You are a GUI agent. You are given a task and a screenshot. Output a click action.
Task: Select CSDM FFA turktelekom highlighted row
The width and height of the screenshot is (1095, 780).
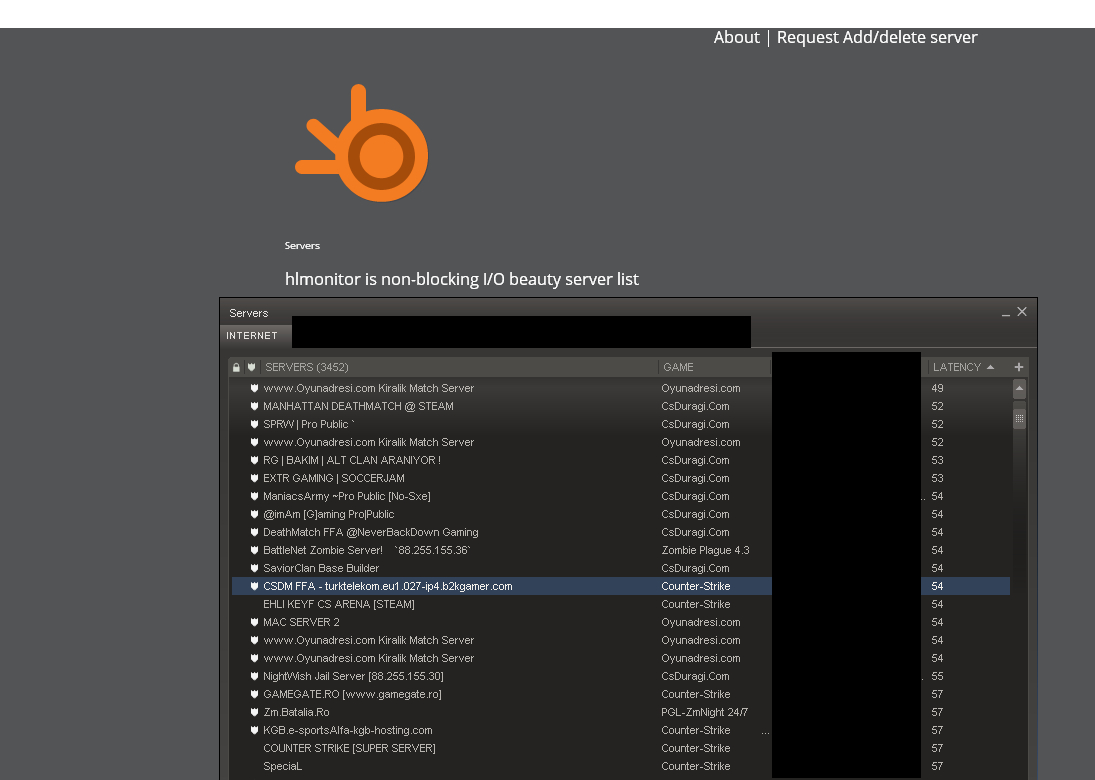620,587
